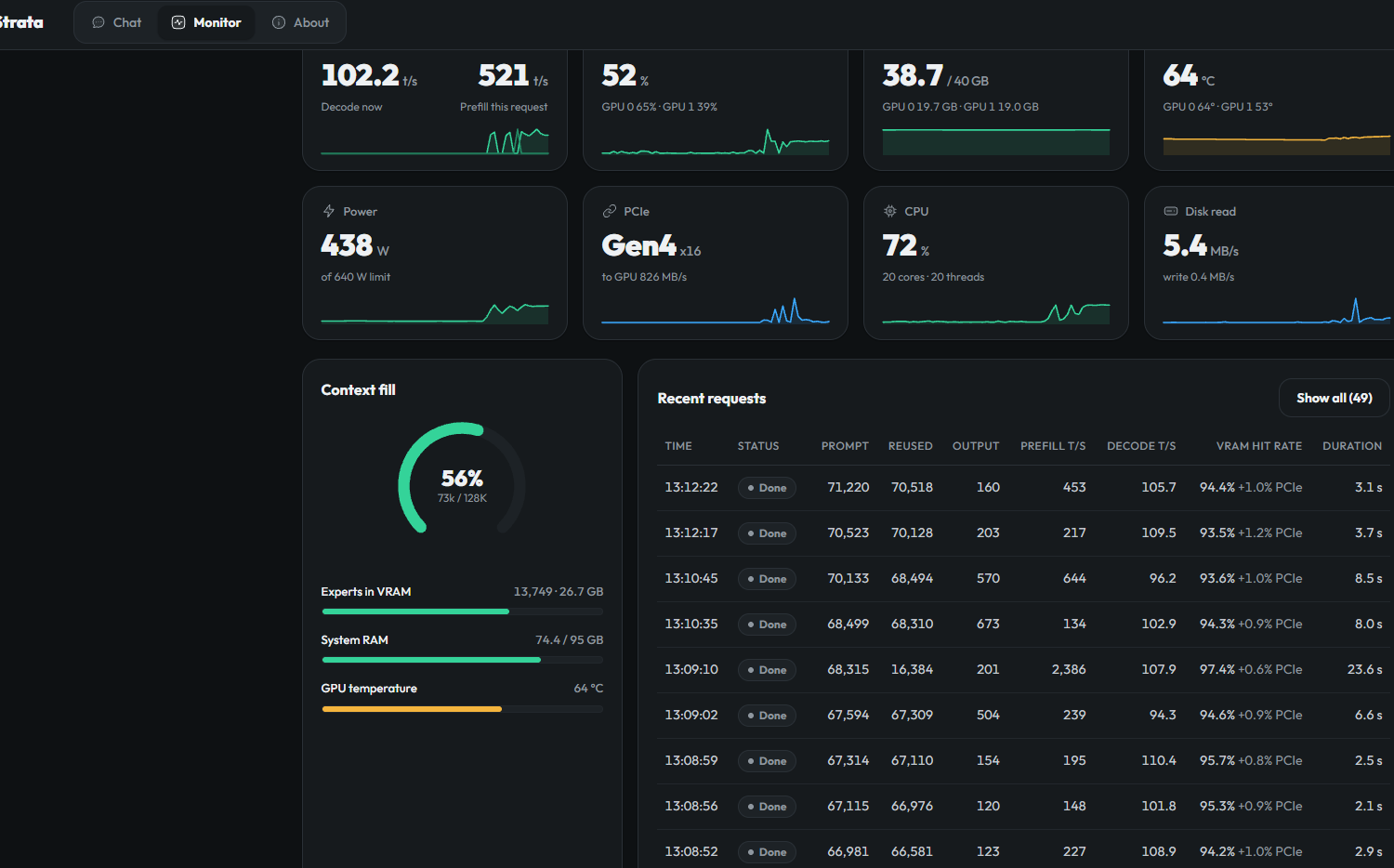Click the decode value 110.4
The height and width of the screenshot is (868, 1394).
tap(1159, 760)
